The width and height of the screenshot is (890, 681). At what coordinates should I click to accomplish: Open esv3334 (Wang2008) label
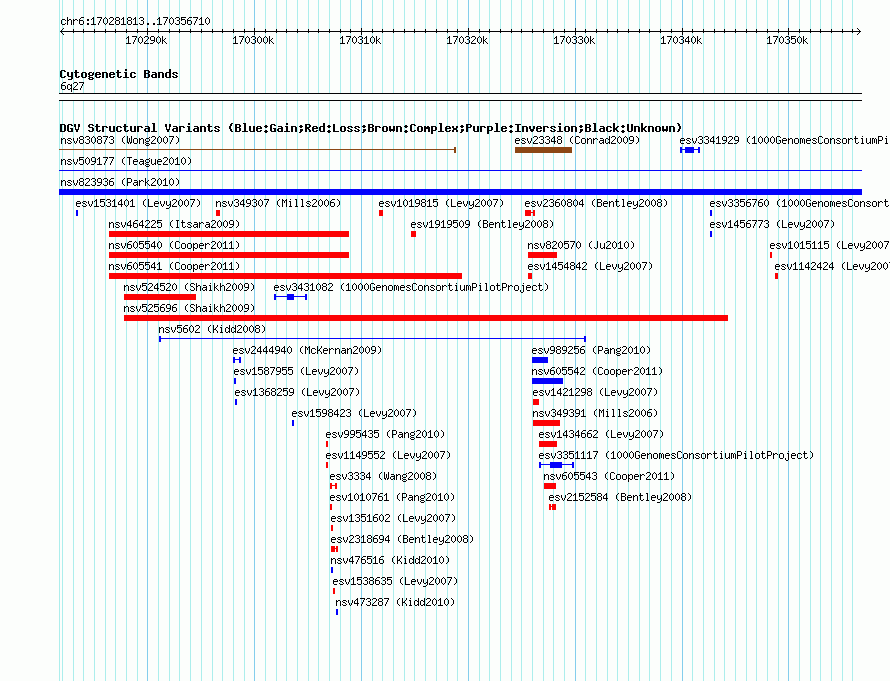tap(383, 476)
